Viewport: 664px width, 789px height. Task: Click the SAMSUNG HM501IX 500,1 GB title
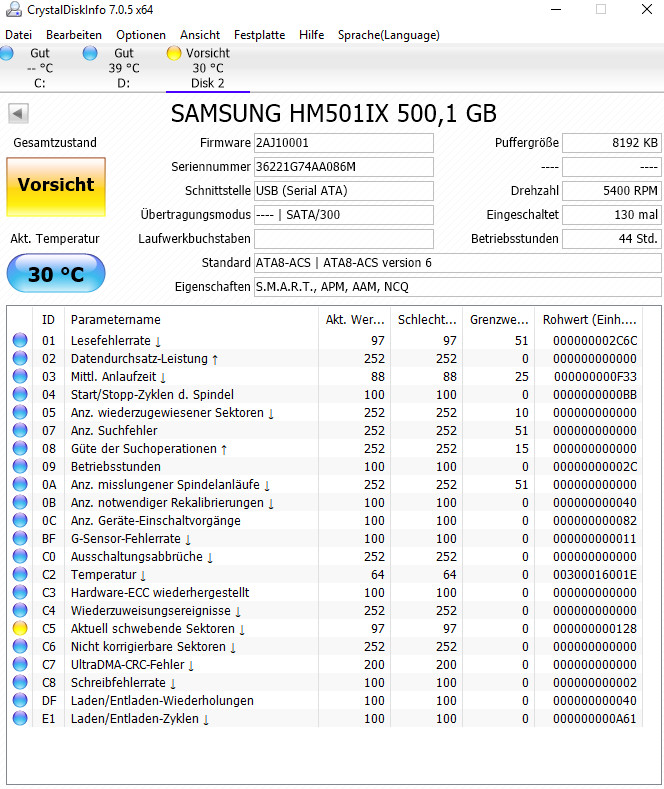[334, 114]
